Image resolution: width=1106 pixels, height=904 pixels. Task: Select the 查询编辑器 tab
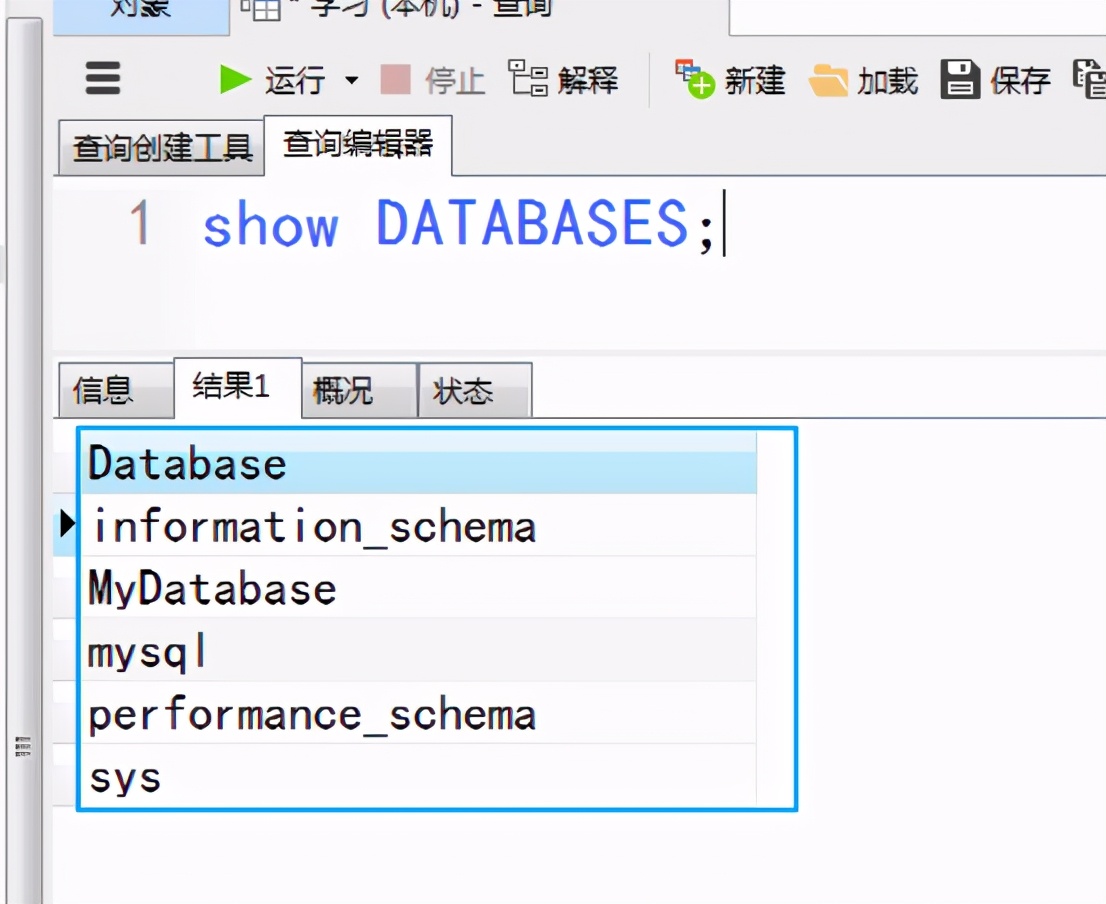point(357,145)
